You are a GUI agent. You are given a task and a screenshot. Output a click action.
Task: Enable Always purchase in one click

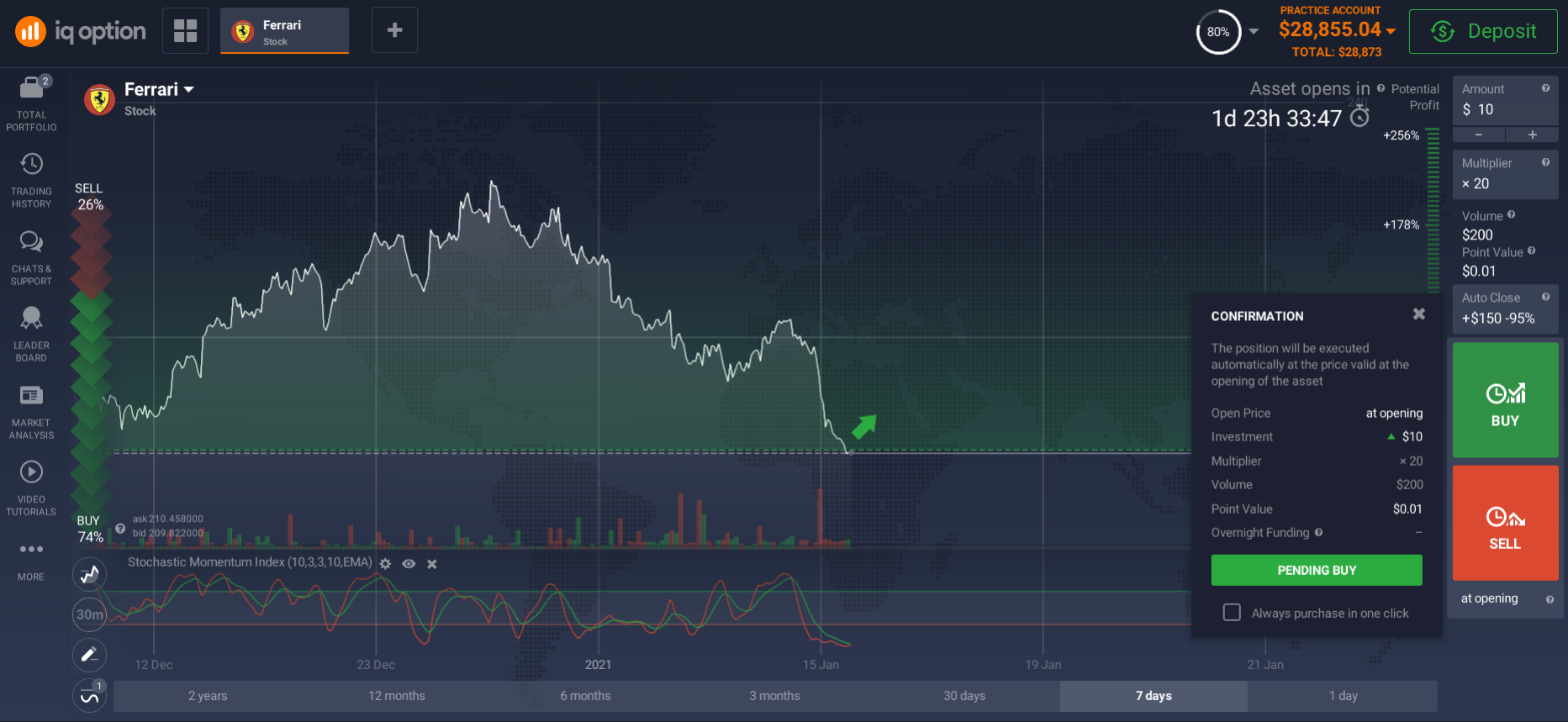1232,613
